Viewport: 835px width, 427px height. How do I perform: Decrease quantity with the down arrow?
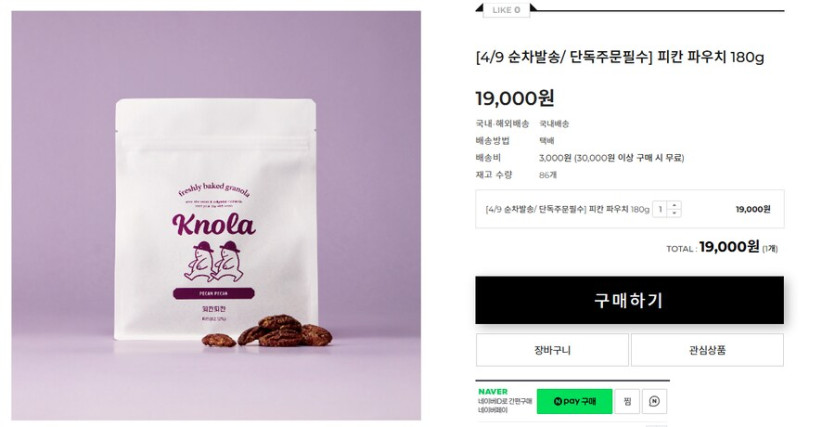674,213
